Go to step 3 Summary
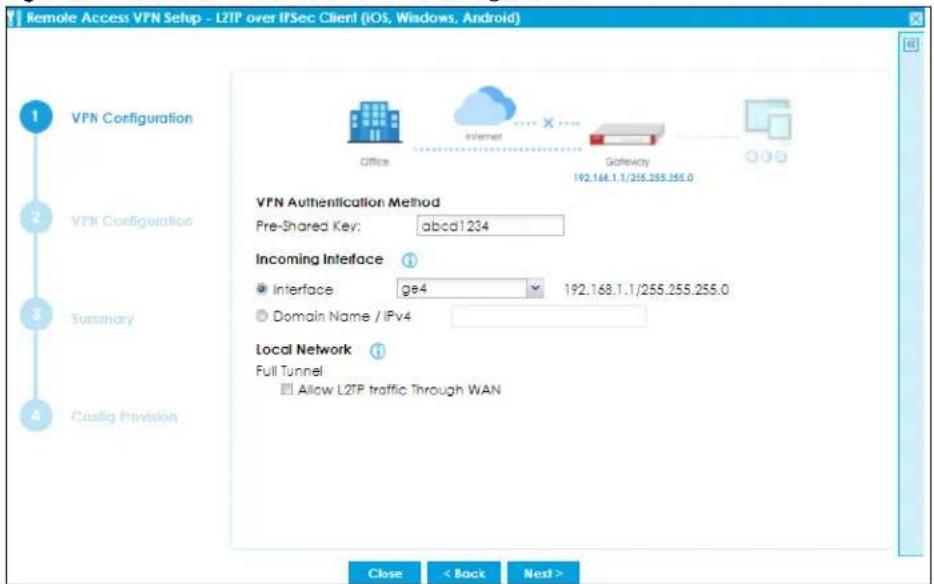 coord(36,315)
